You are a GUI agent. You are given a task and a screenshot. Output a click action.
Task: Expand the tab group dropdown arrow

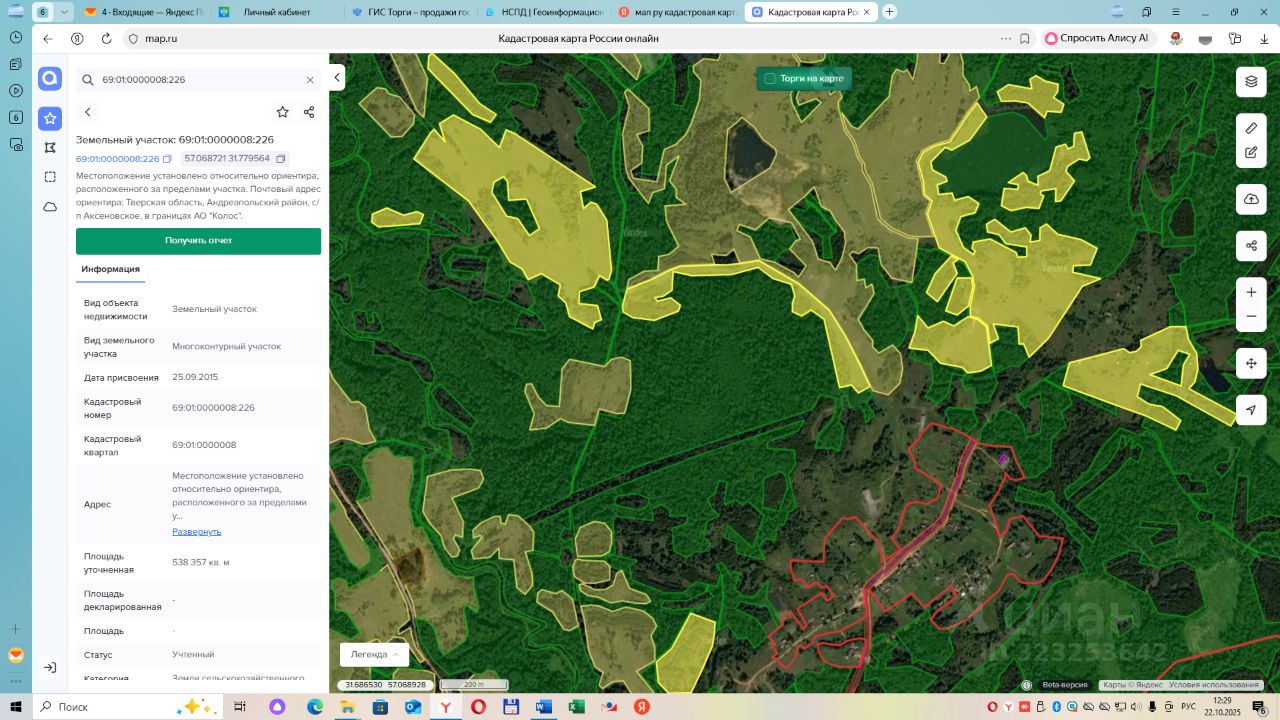tap(64, 12)
